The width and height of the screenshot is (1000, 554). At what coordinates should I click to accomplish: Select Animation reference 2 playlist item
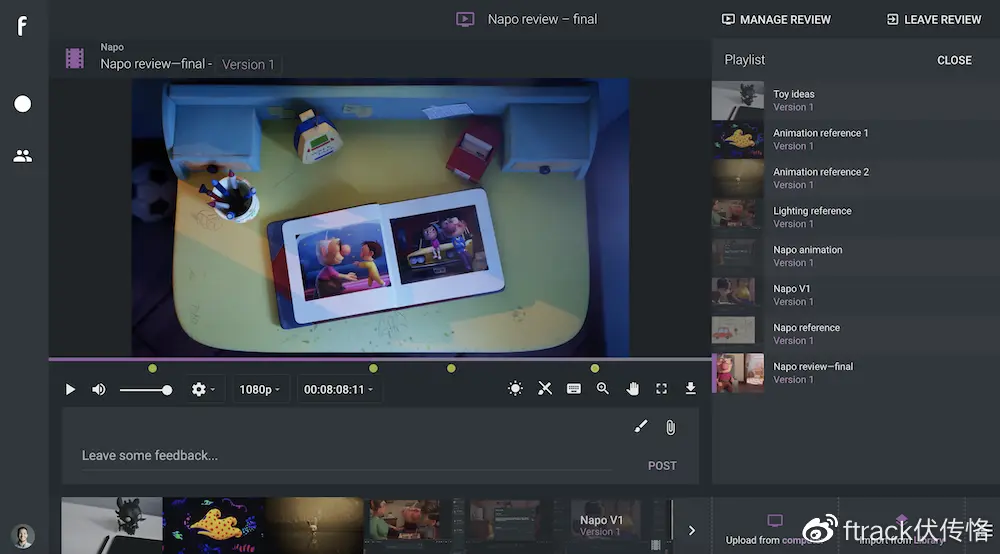pos(855,179)
